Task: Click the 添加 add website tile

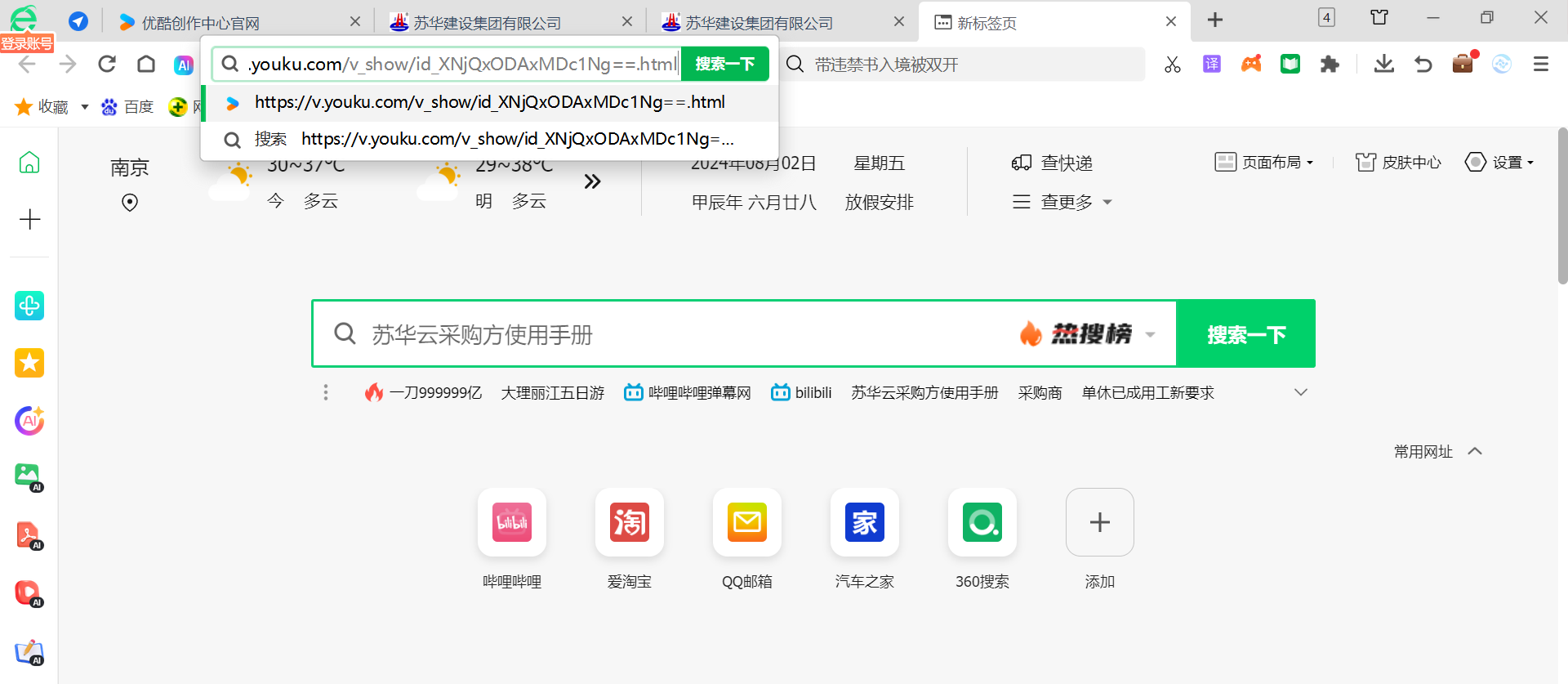Action: click(x=1099, y=522)
